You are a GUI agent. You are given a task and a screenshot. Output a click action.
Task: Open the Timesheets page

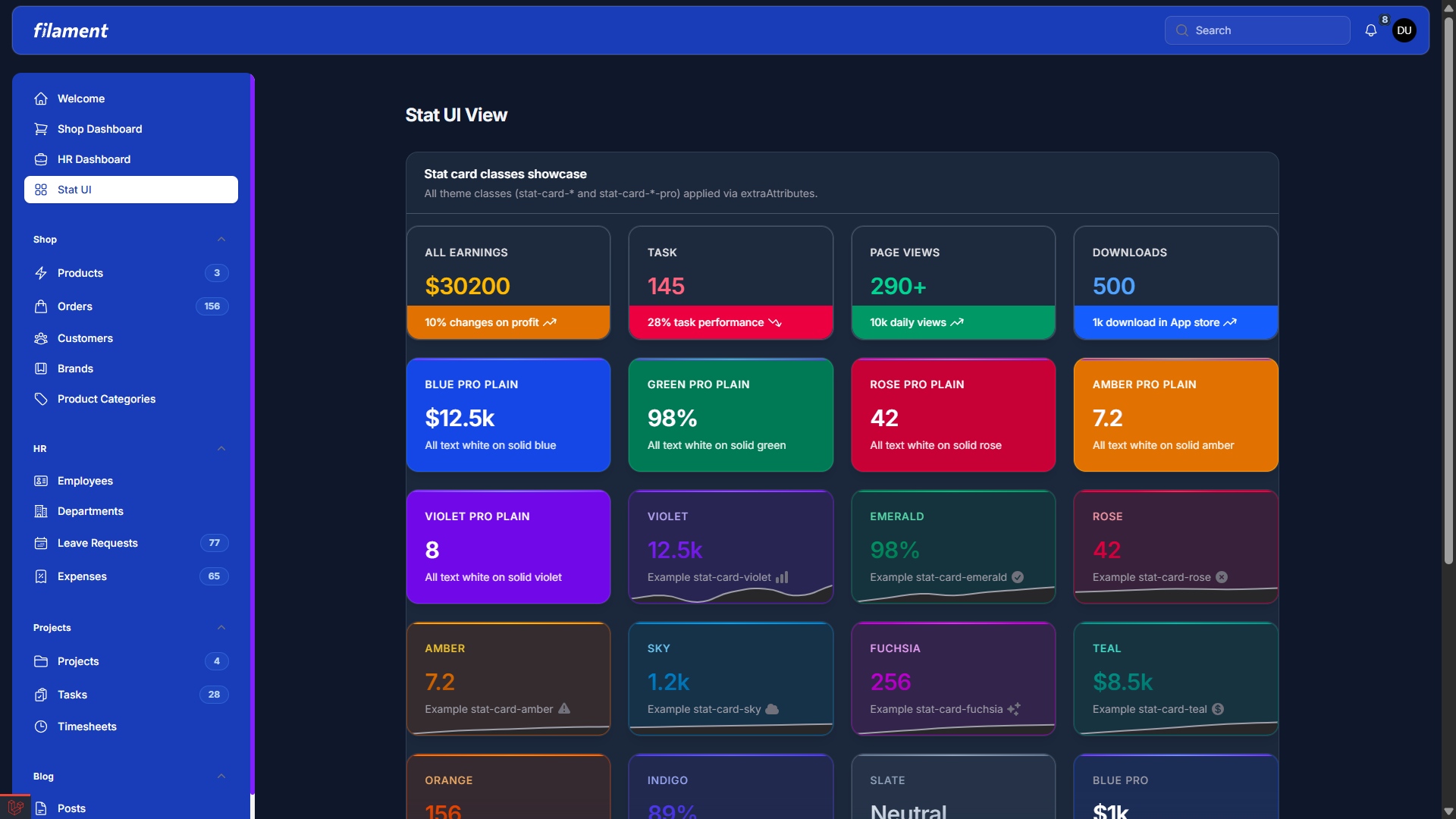[x=131, y=726]
